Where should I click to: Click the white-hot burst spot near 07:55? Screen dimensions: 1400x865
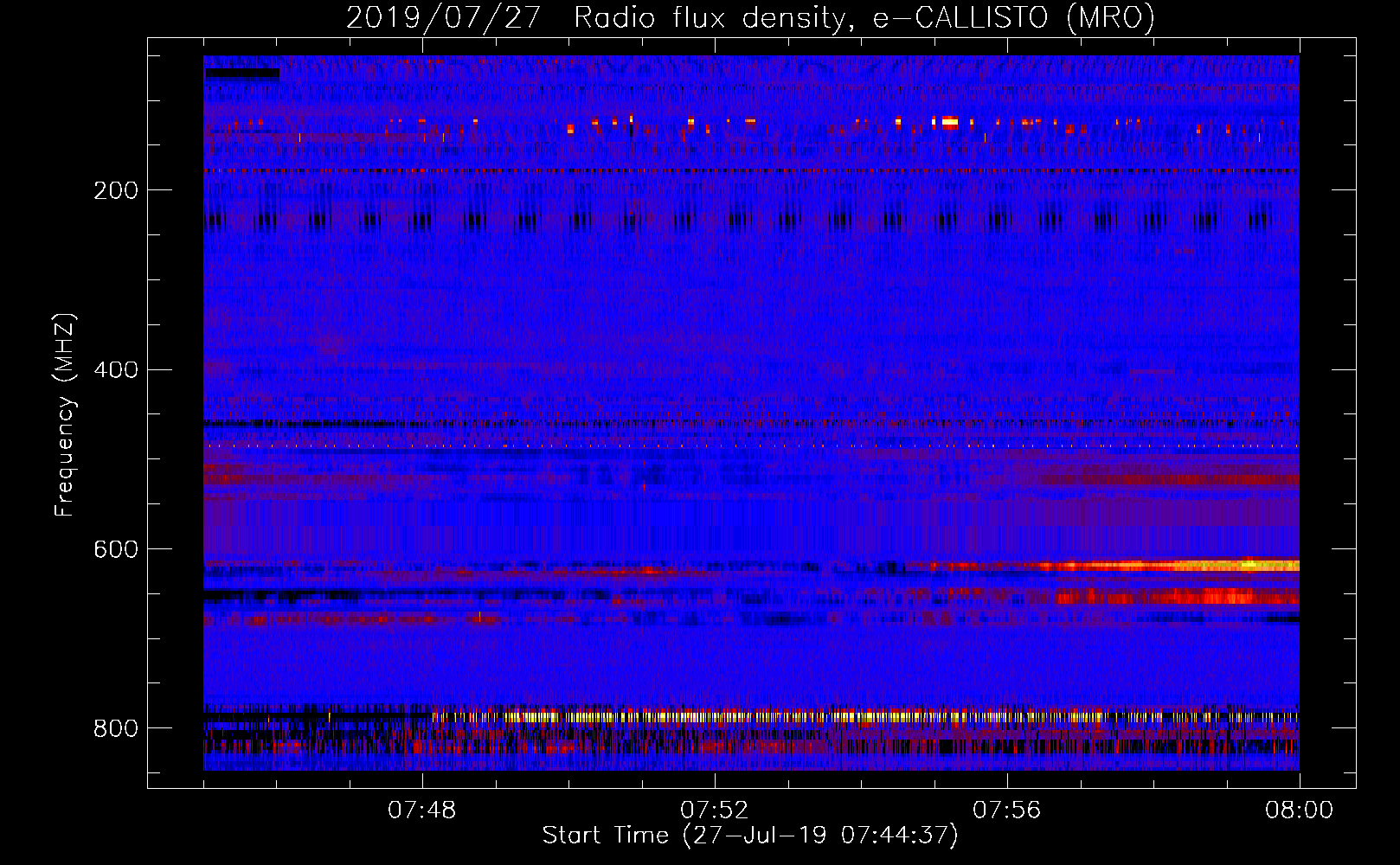(949, 122)
